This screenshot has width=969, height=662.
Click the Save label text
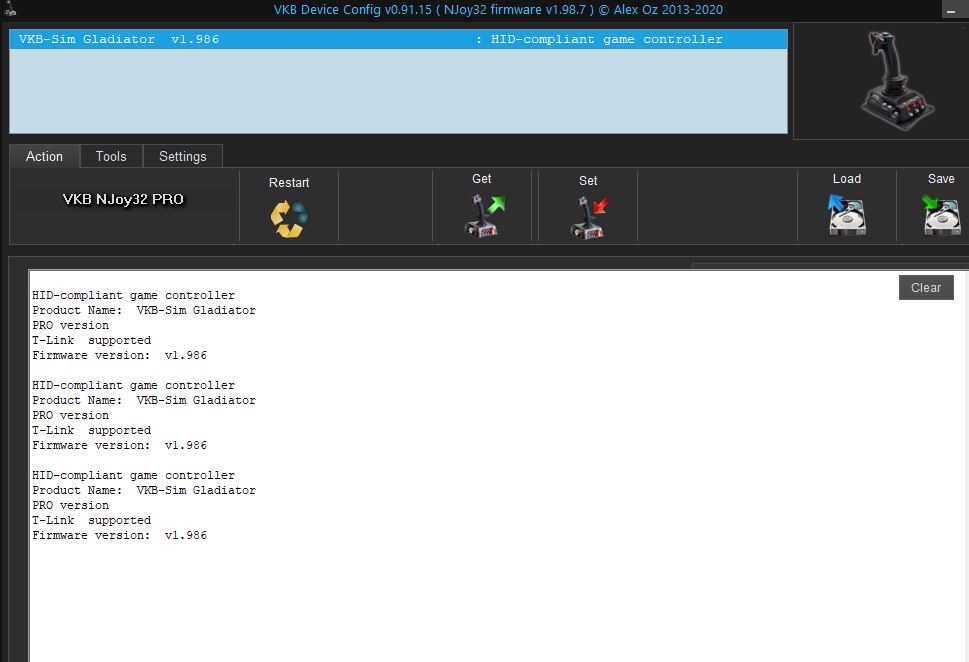[x=941, y=179]
